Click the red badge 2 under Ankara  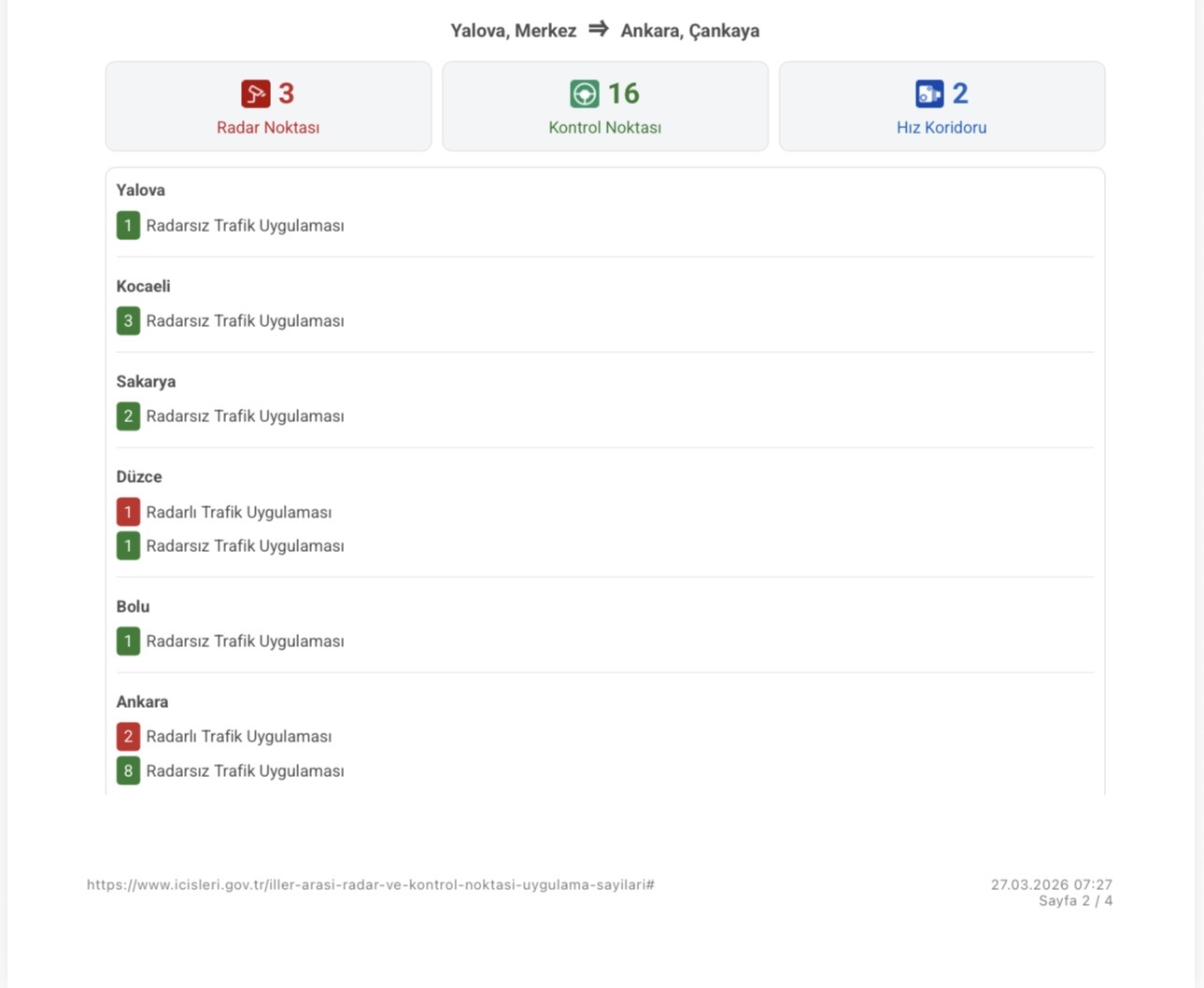tap(128, 737)
